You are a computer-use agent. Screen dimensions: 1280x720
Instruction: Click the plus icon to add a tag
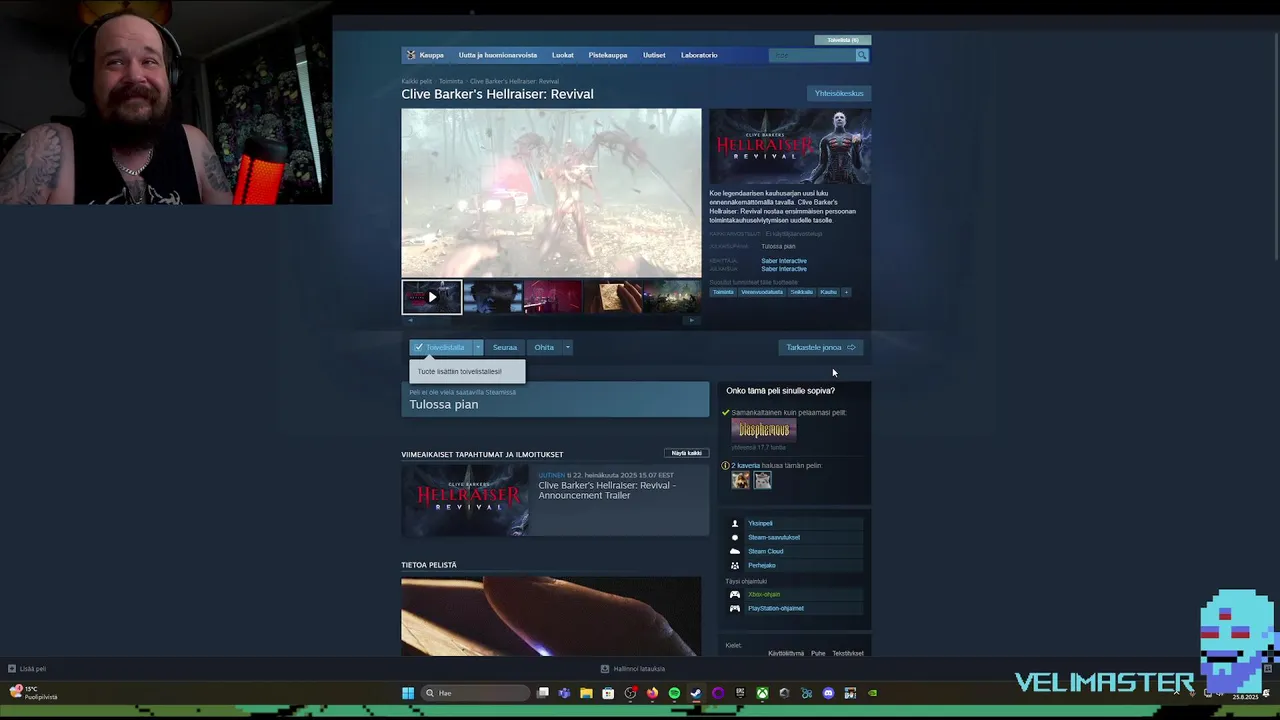click(846, 292)
